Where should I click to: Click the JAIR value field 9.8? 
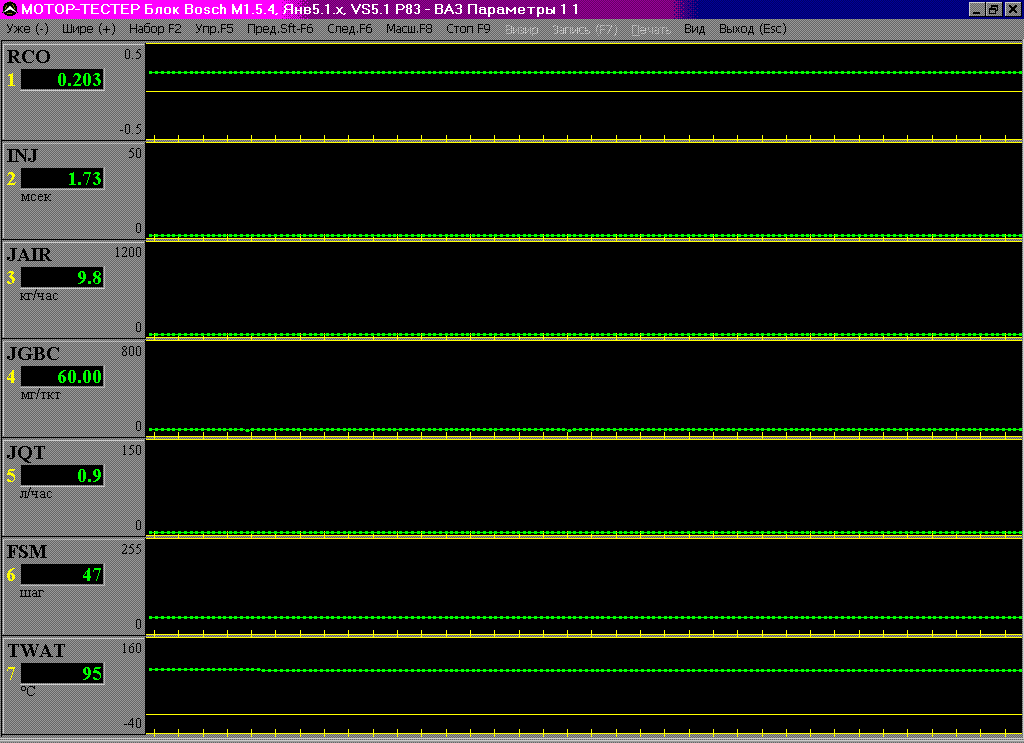(x=62, y=277)
